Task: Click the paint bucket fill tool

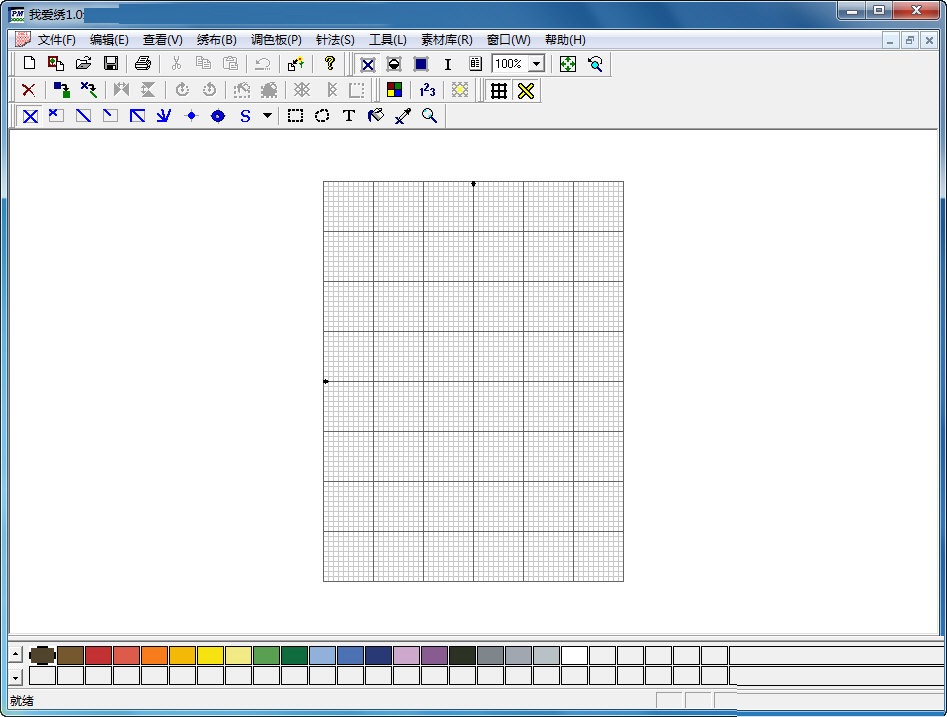Action: 375,116
